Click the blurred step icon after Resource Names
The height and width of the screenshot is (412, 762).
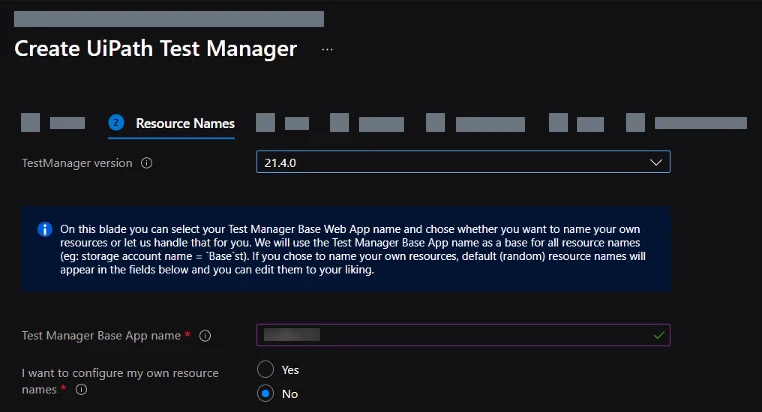(x=265, y=123)
